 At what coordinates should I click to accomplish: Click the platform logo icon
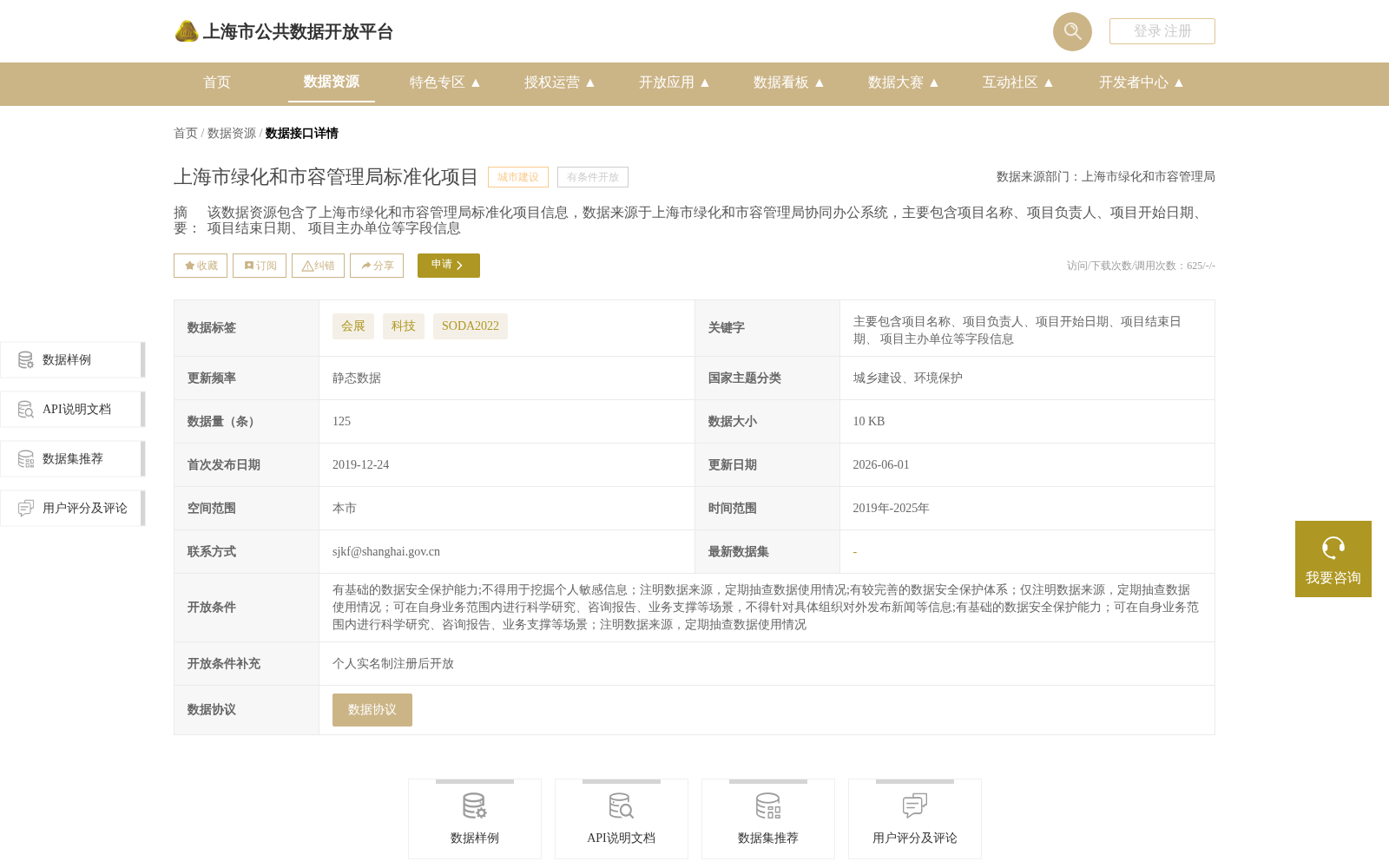pyautogui.click(x=187, y=31)
